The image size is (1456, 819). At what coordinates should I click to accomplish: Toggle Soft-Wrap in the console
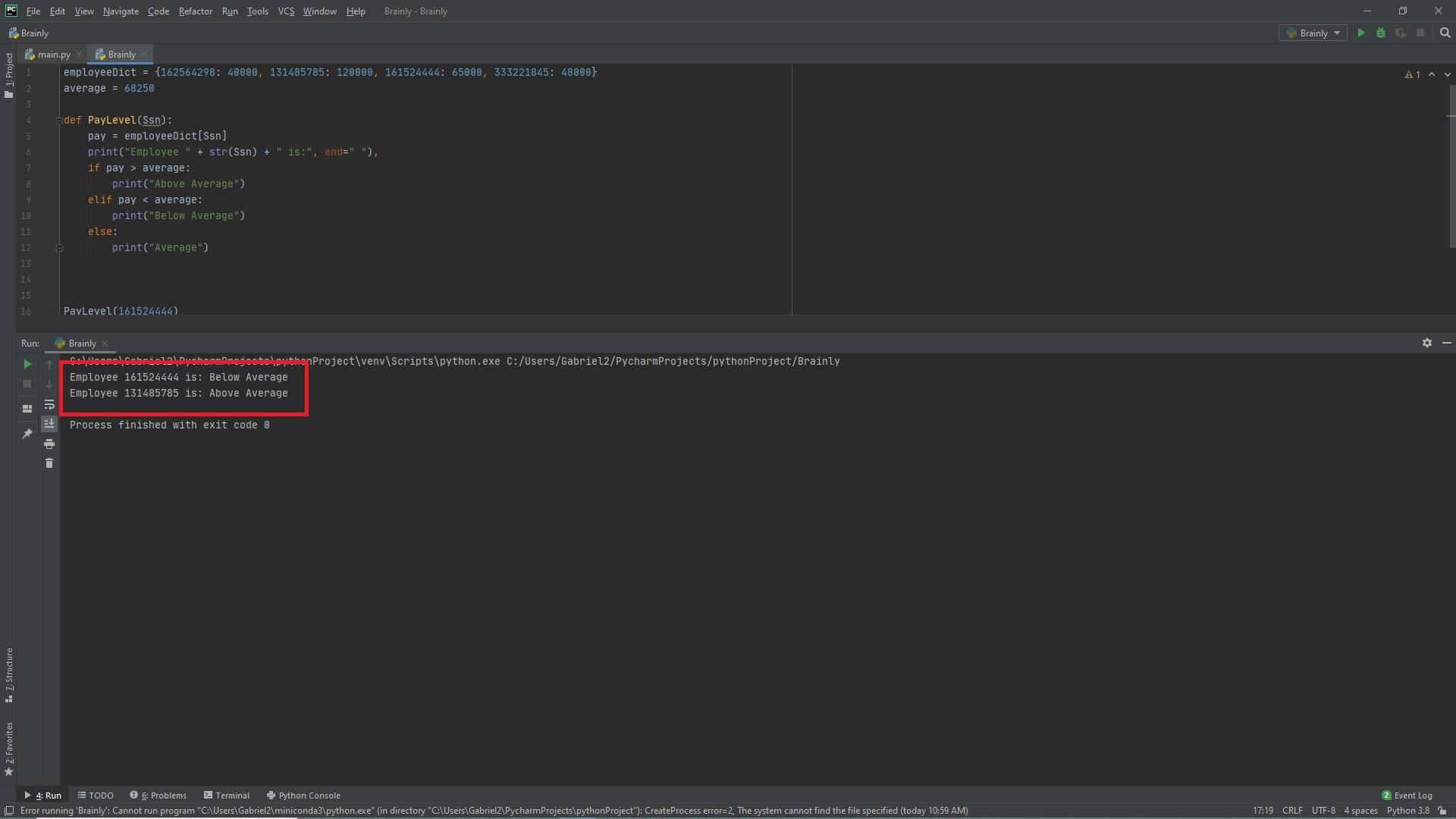click(49, 404)
